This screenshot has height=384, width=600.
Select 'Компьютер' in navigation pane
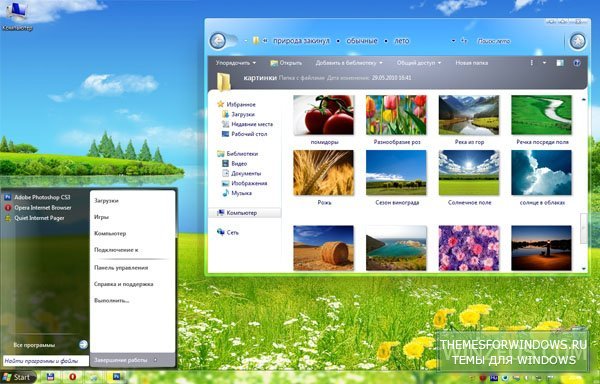pos(245,213)
